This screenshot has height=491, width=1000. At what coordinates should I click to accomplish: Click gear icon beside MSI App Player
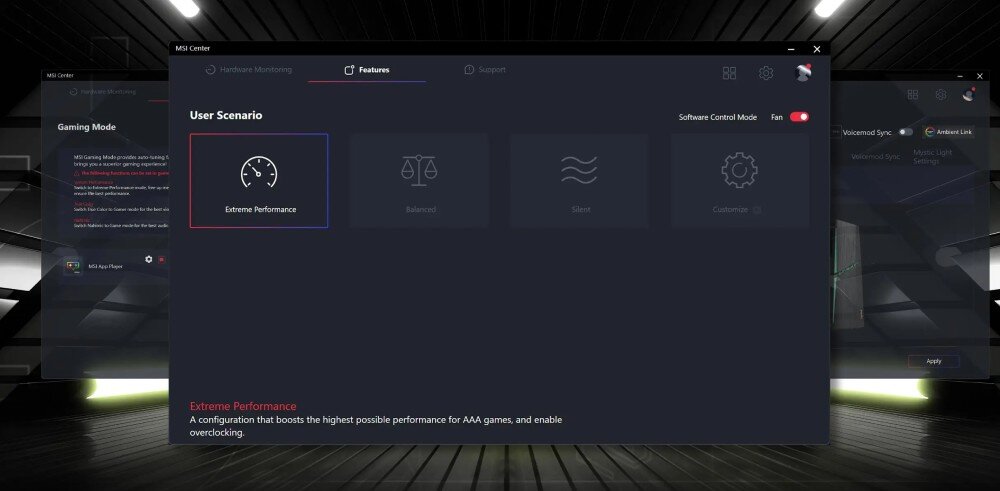pyautogui.click(x=149, y=259)
